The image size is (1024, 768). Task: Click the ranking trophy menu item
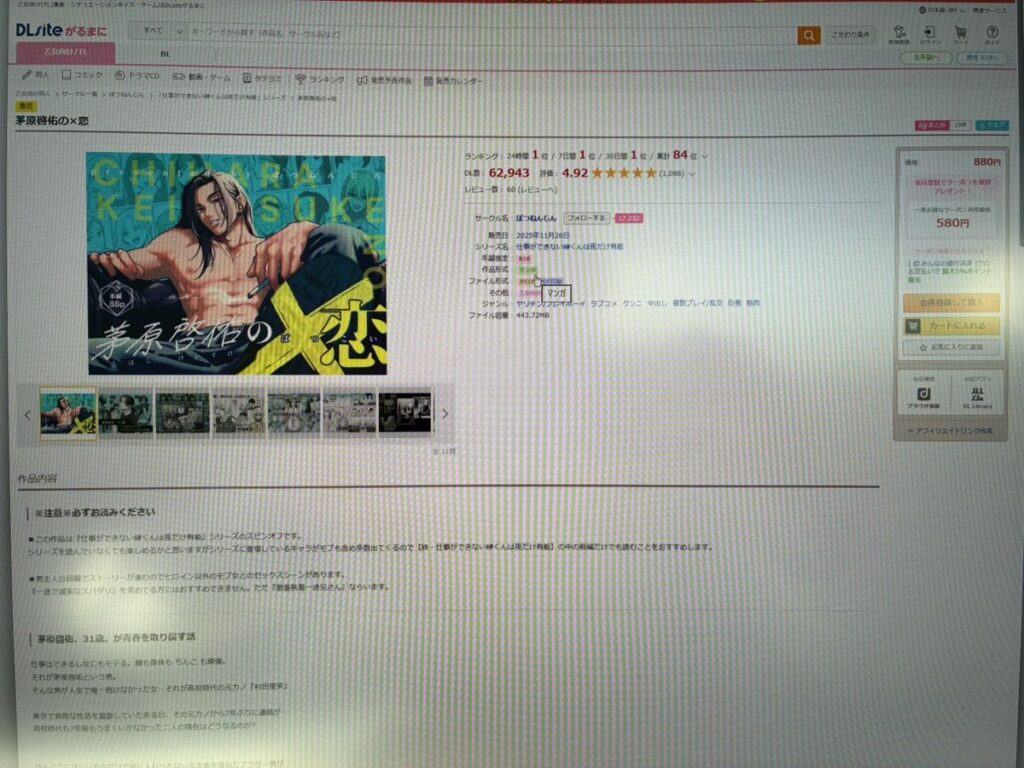(320, 80)
